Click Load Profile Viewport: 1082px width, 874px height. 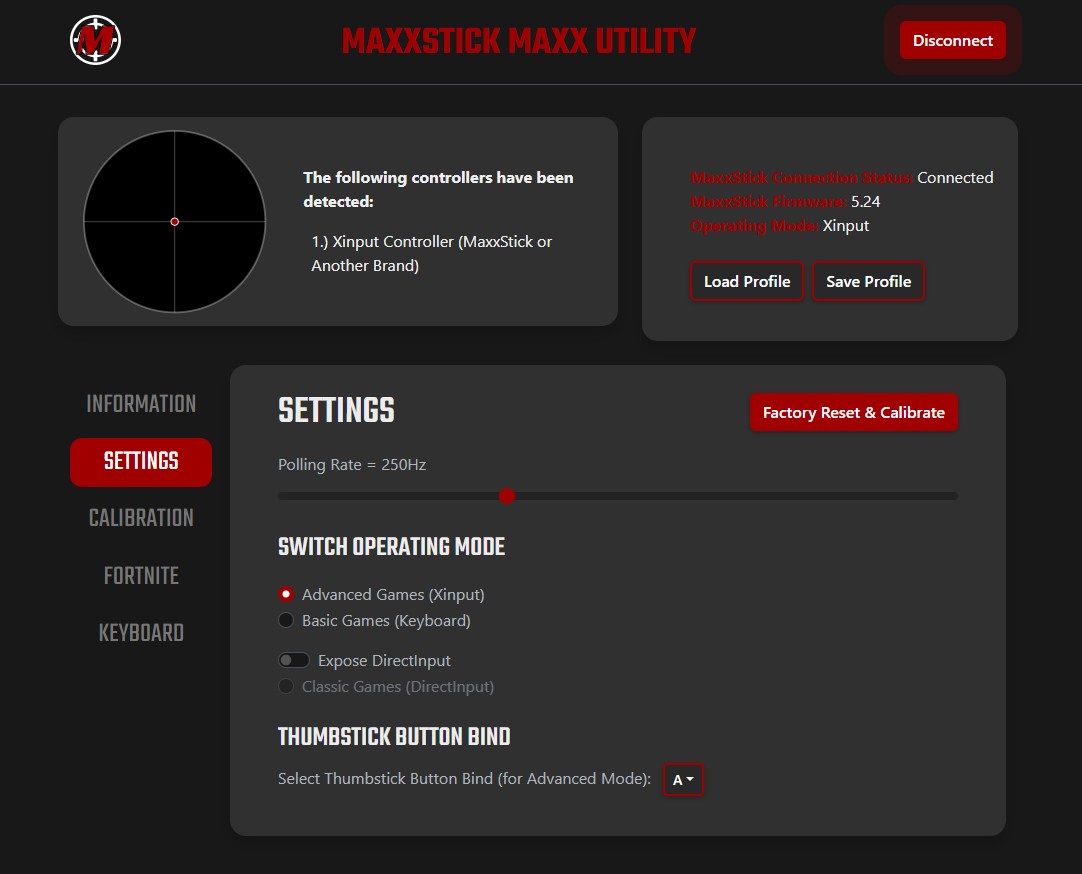(746, 281)
